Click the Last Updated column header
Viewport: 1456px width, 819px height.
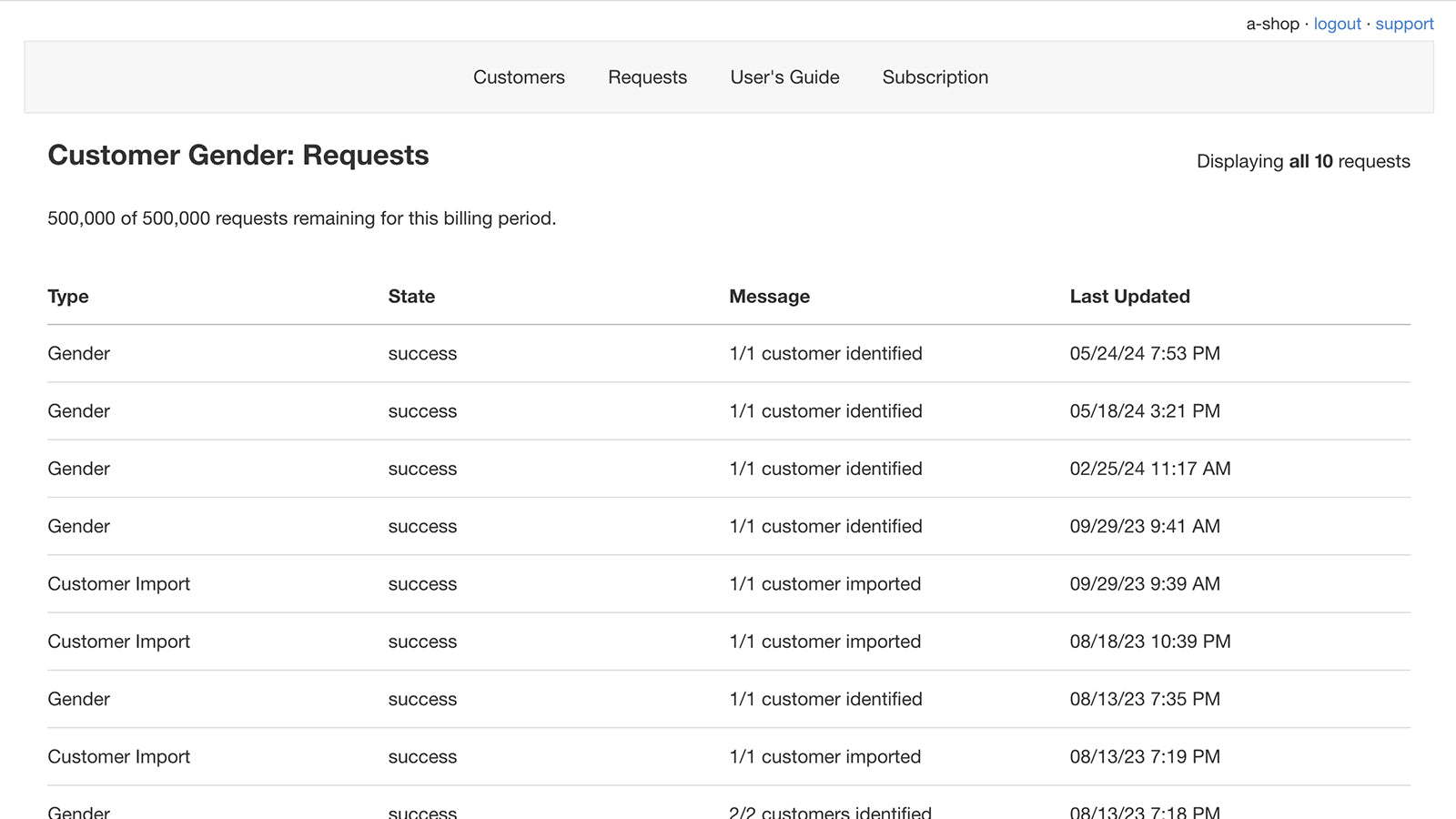tap(1129, 297)
